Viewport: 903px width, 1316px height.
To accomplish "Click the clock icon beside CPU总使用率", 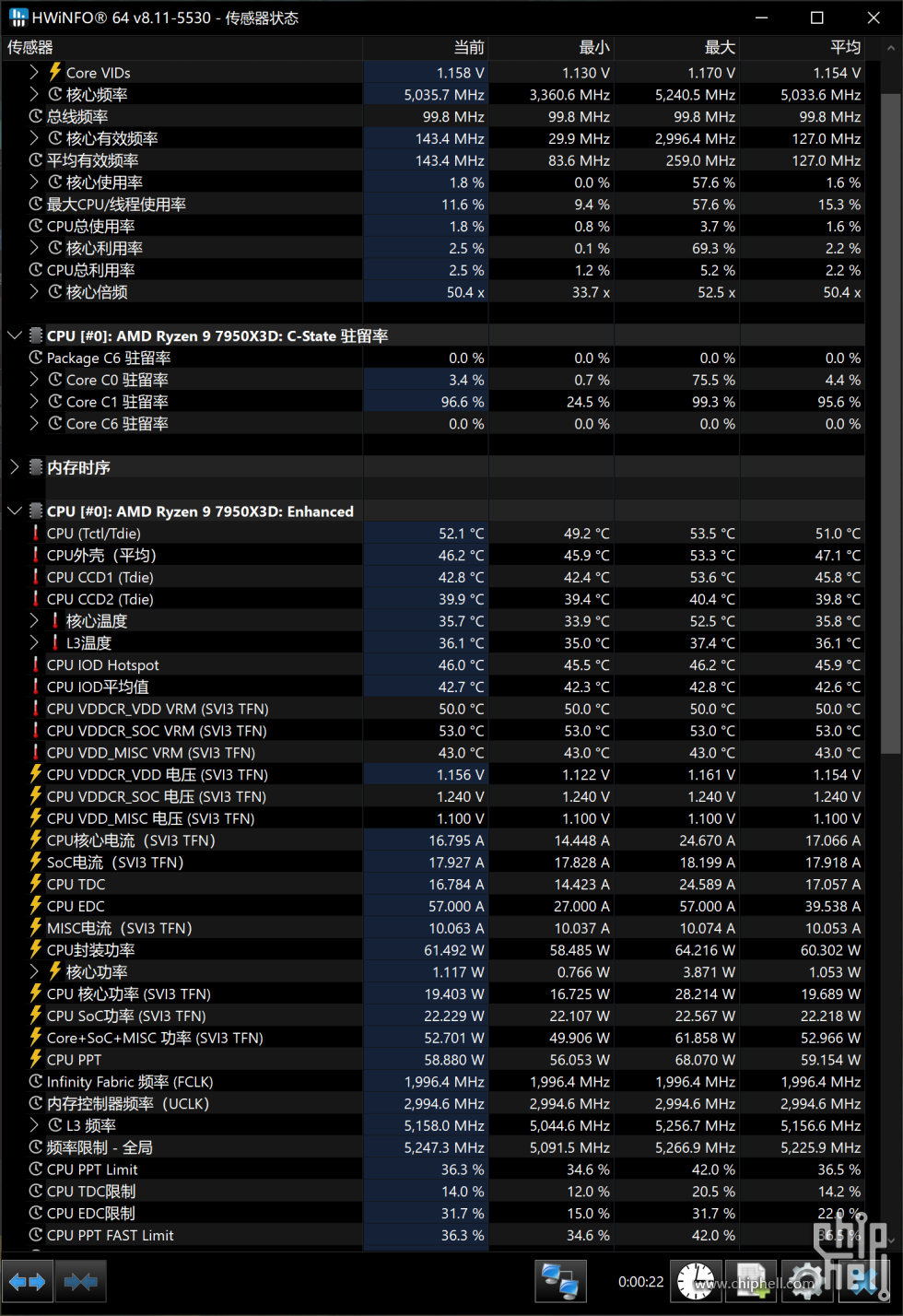I will 36,227.
